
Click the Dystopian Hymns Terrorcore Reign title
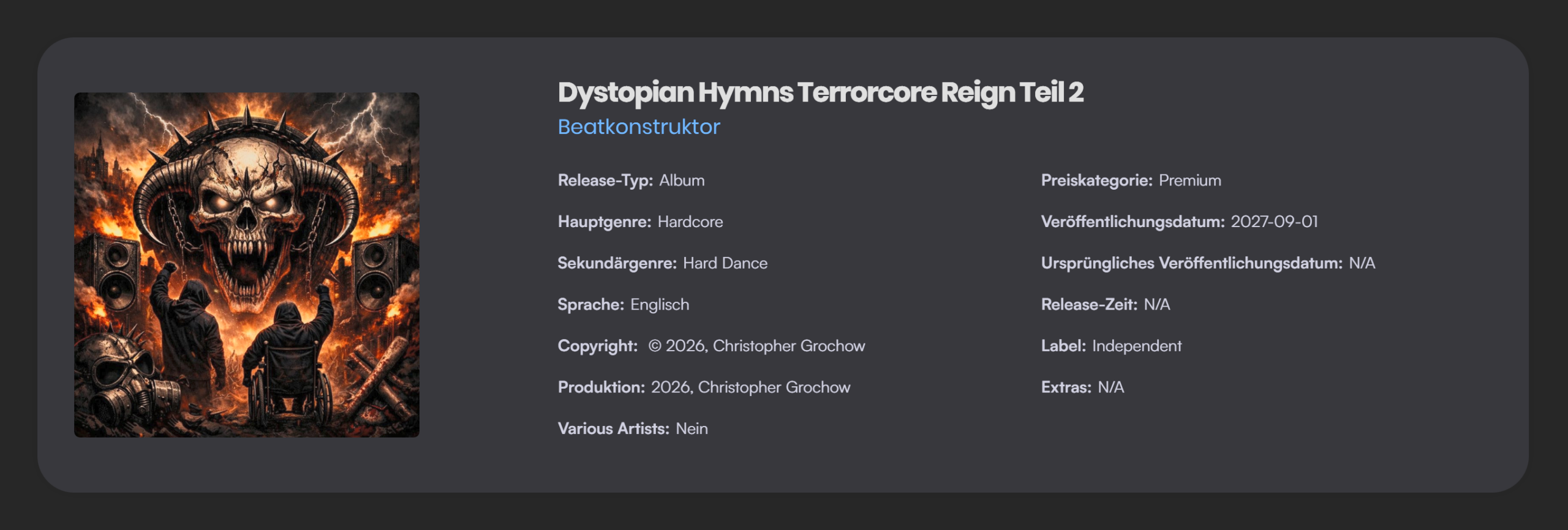point(820,92)
